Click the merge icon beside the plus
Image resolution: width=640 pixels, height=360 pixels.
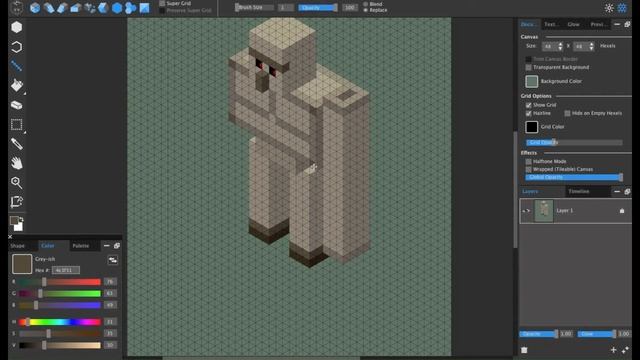625,350
